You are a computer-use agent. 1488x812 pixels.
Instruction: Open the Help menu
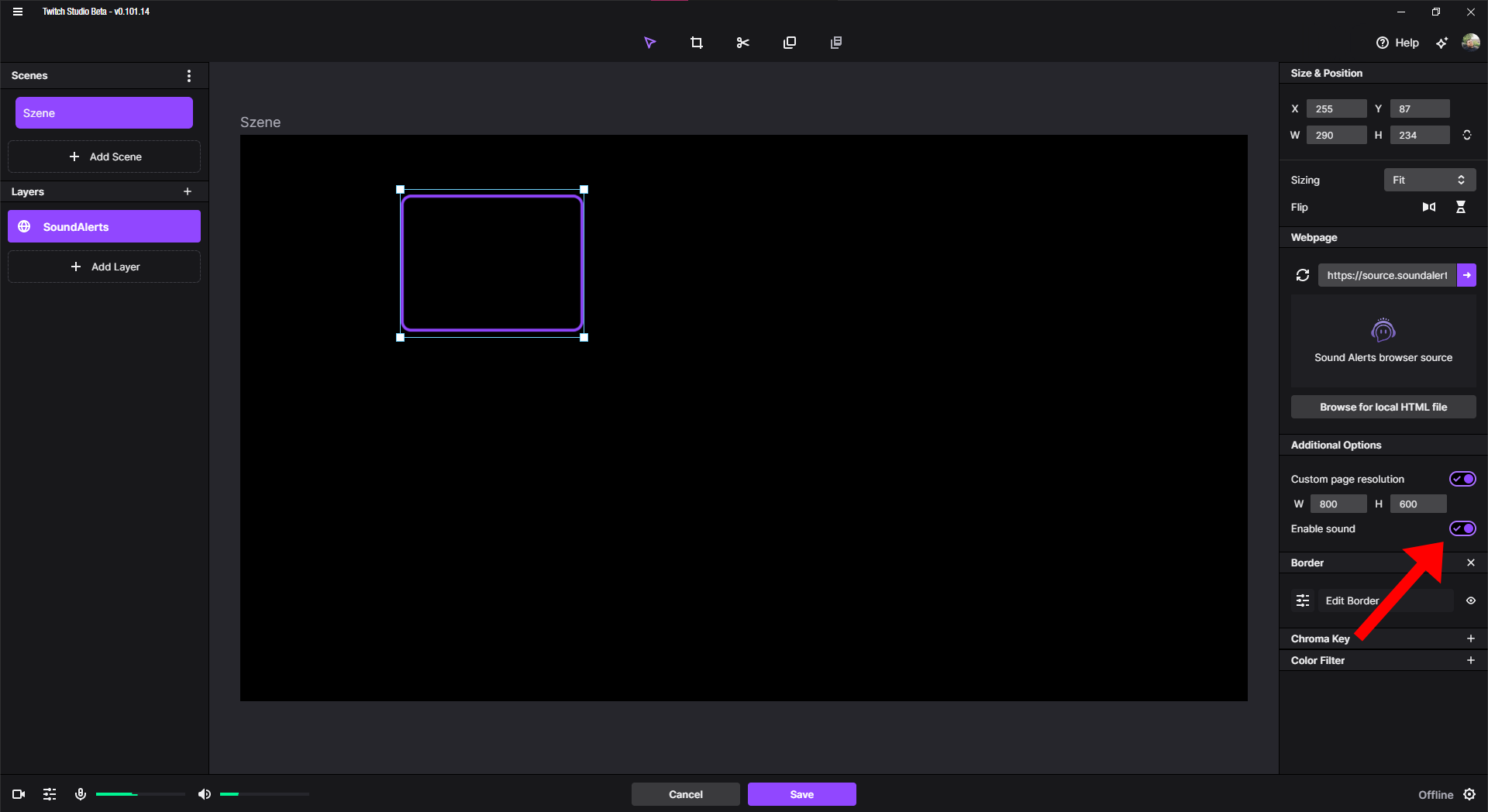pos(1397,43)
